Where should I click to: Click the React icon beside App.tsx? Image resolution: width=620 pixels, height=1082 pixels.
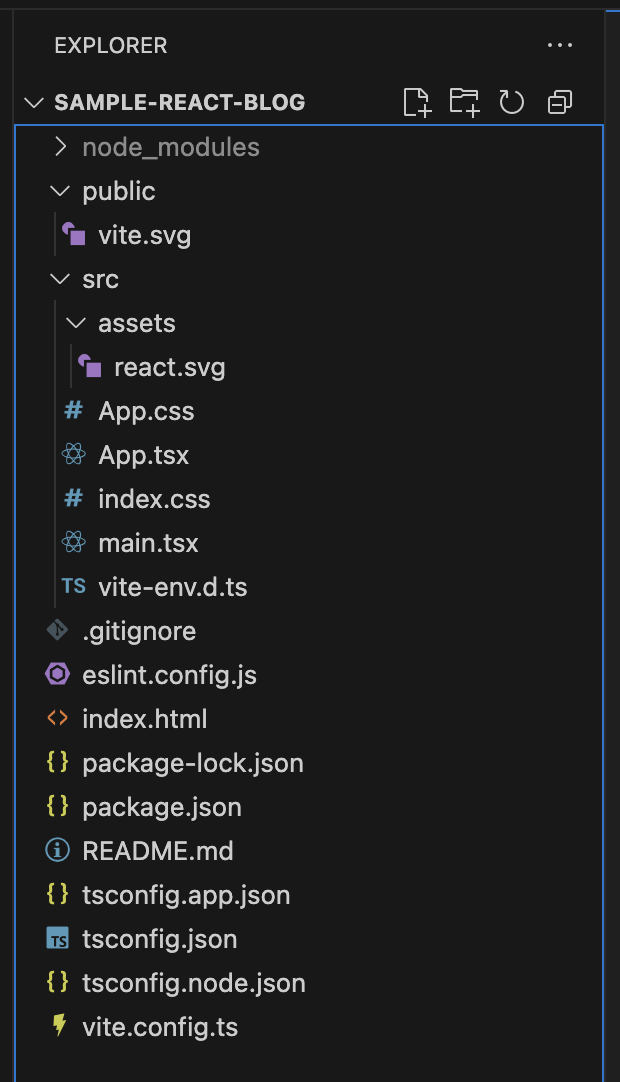[73, 455]
